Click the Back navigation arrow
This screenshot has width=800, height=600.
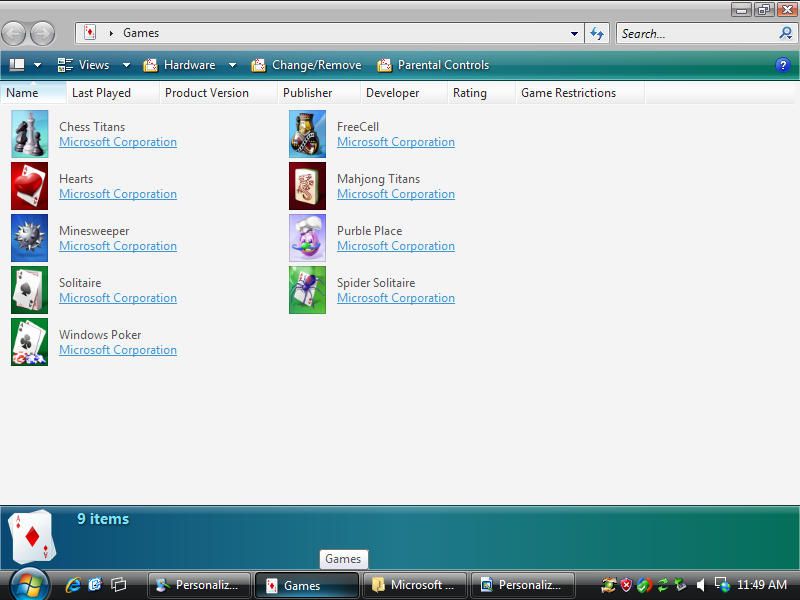tap(14, 34)
